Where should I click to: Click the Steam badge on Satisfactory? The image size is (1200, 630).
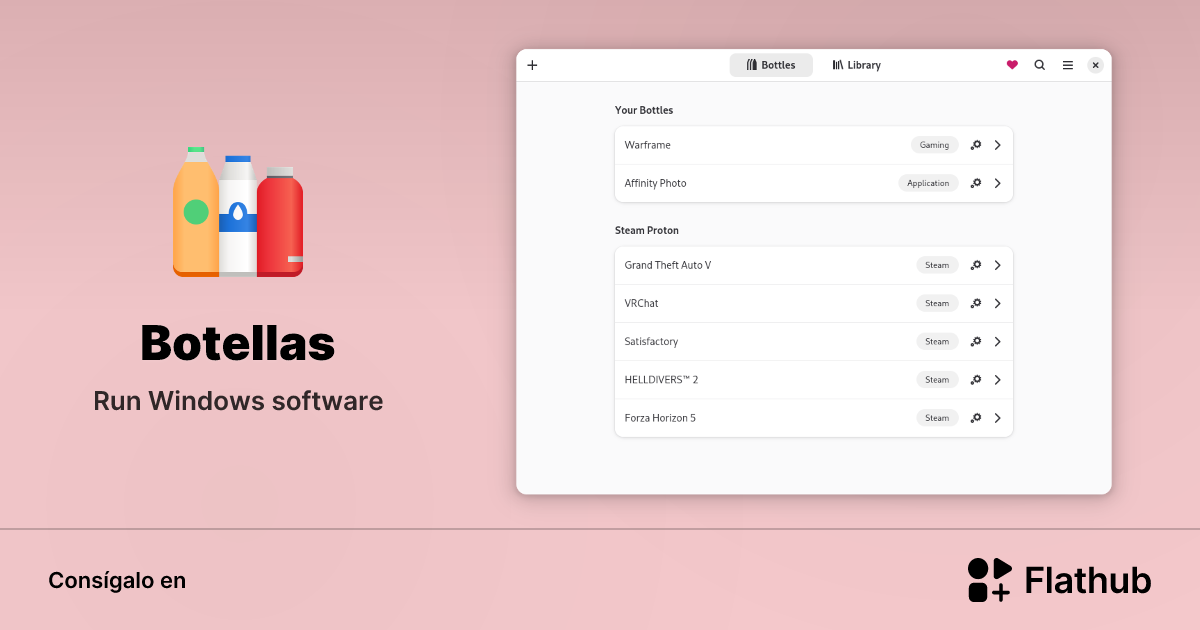937,341
